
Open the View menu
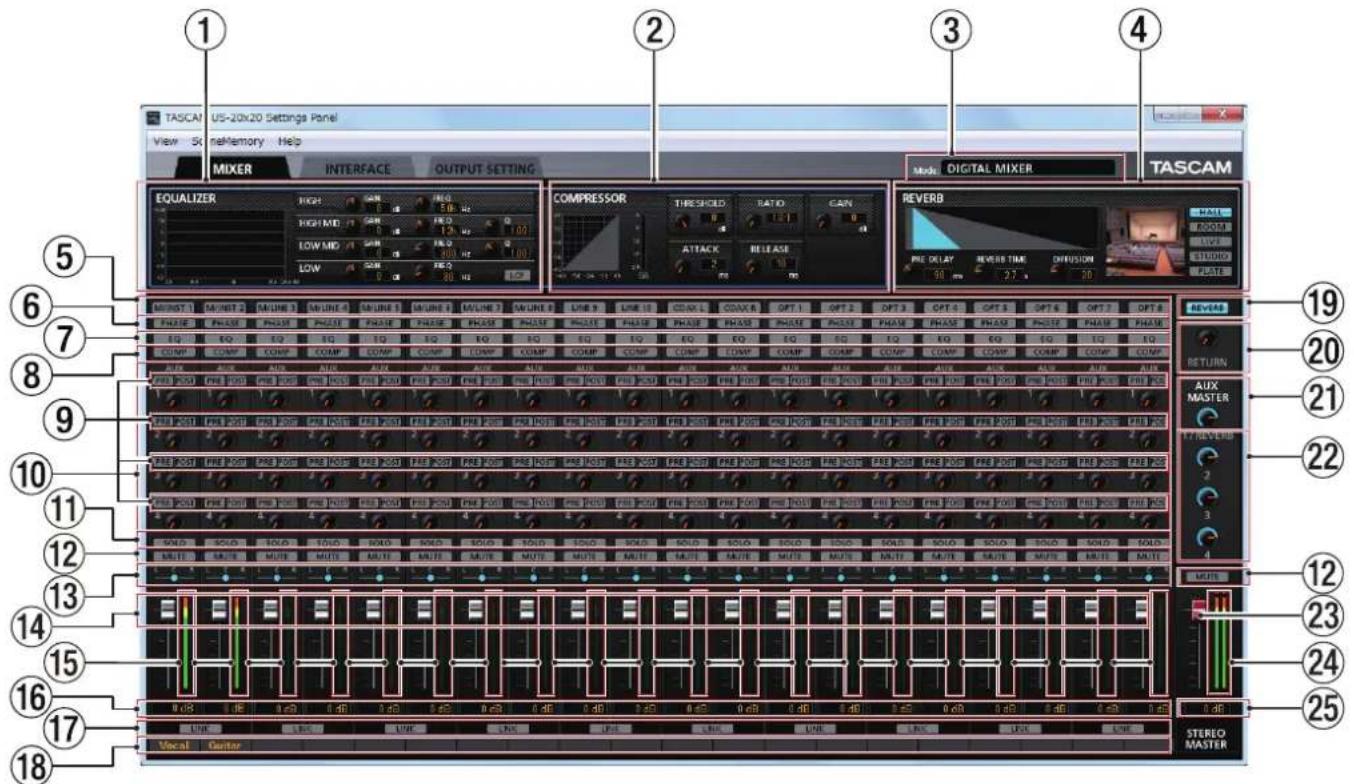point(167,142)
